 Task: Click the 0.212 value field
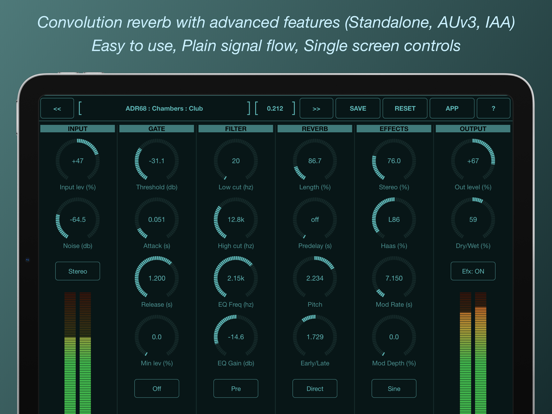pyautogui.click(x=275, y=108)
